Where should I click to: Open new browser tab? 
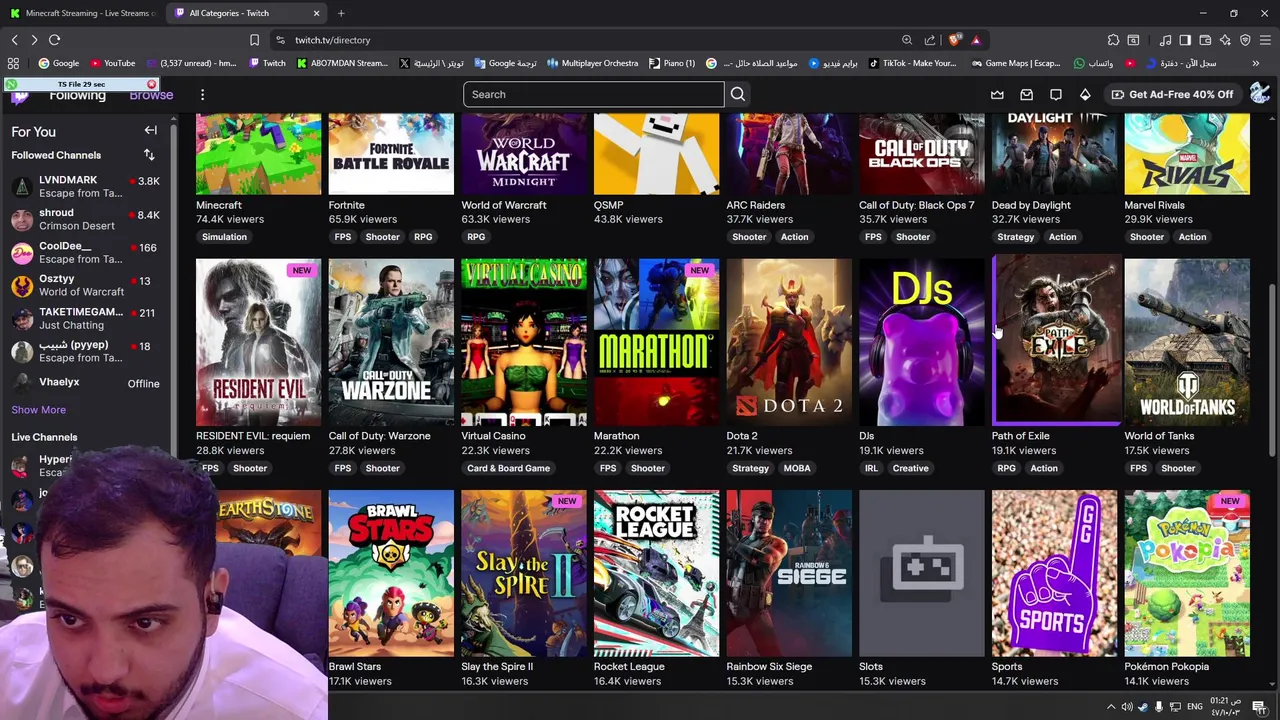point(341,13)
